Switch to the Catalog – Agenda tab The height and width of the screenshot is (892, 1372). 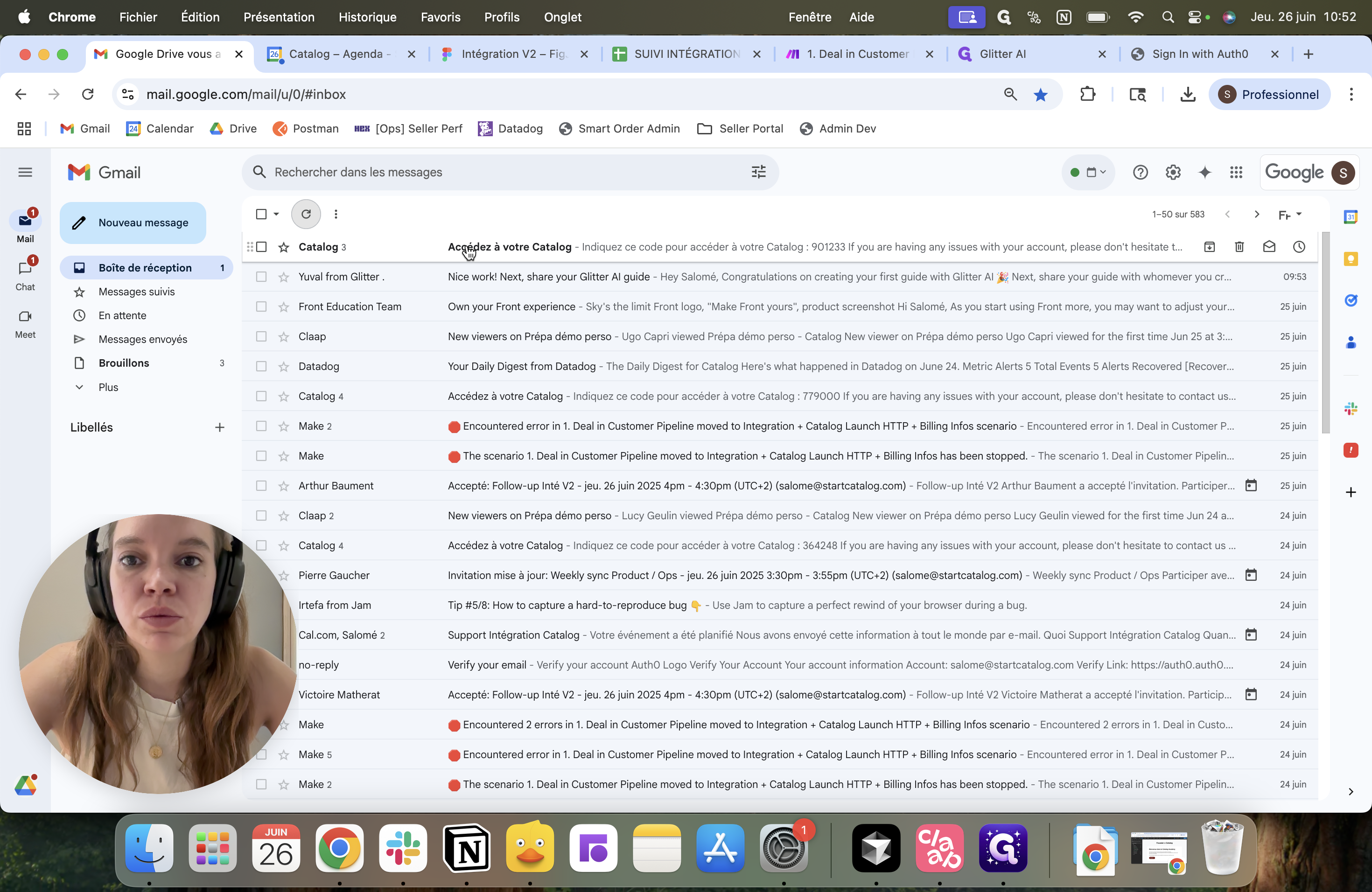pyautogui.click(x=341, y=54)
